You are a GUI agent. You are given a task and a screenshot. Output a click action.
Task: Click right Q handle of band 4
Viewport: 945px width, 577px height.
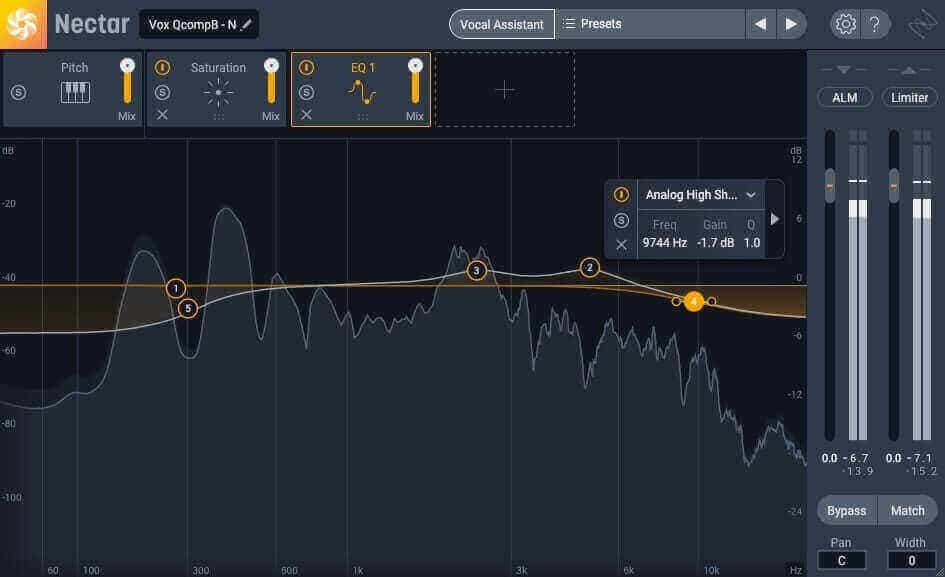(x=712, y=301)
